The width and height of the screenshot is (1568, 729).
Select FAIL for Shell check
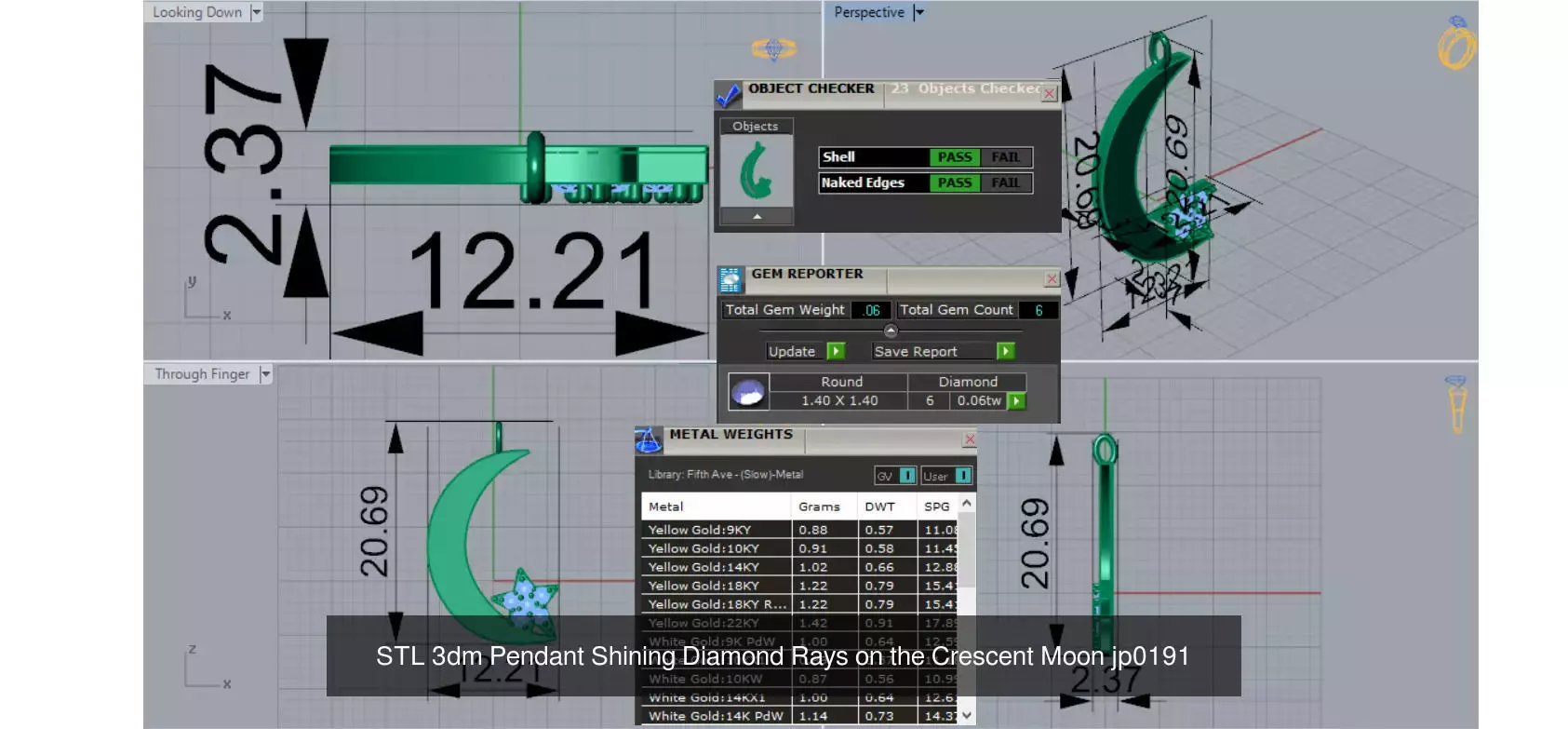coord(1005,157)
